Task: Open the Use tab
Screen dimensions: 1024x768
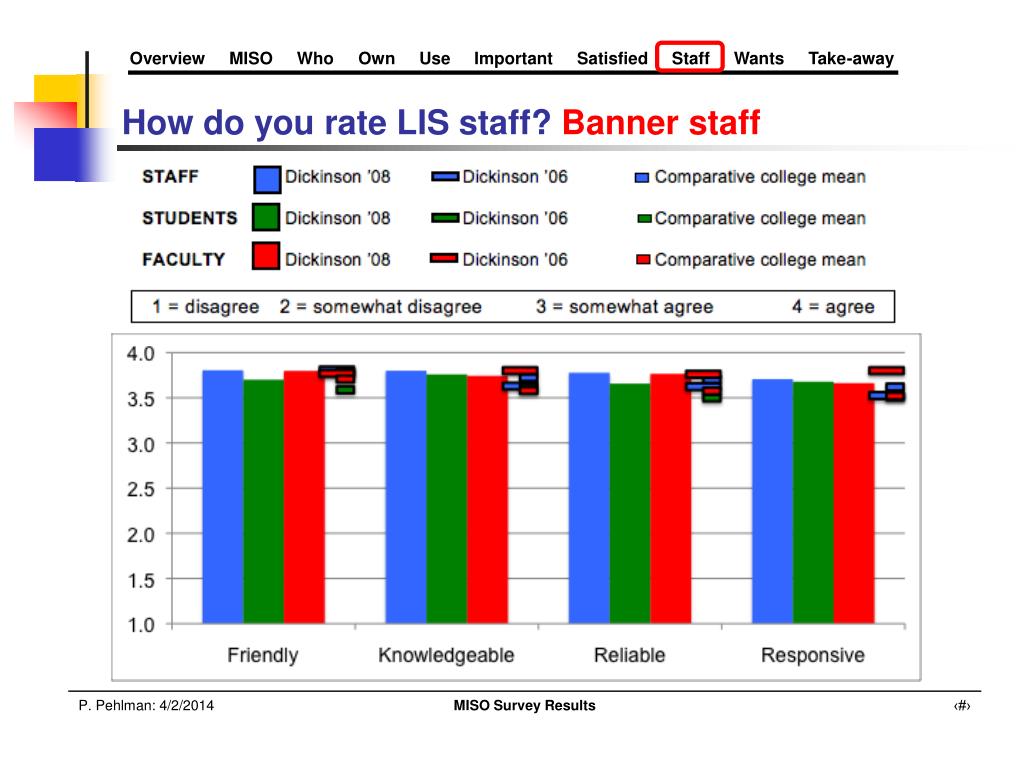Action: 435,59
